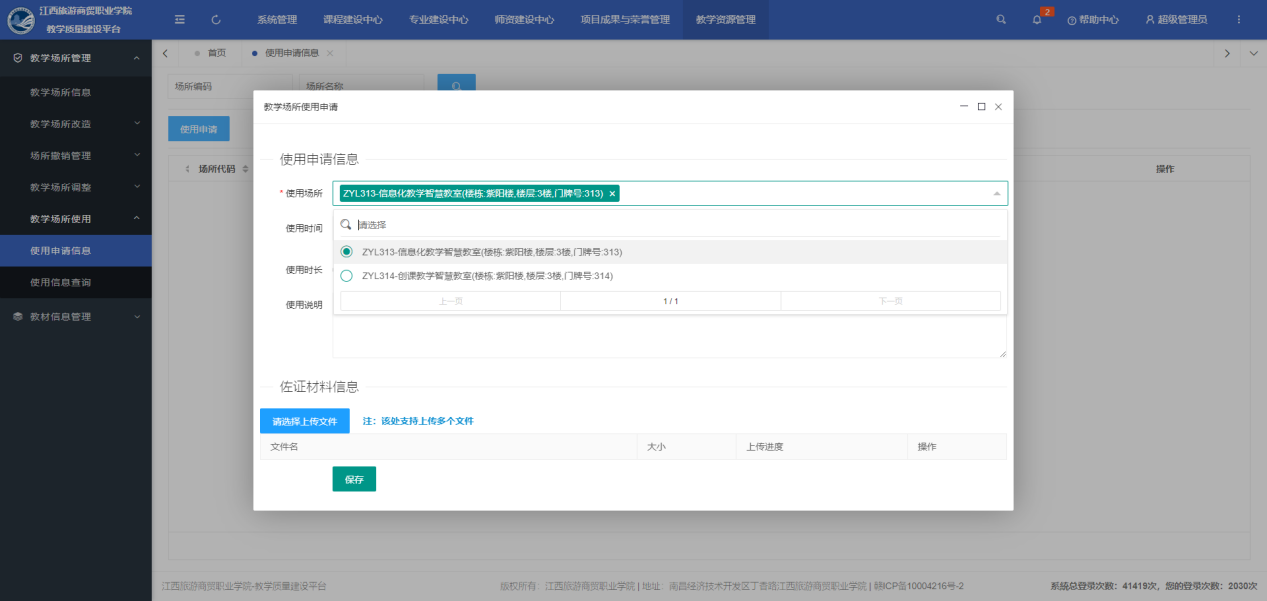Open the 帮助中心 link
The height and width of the screenshot is (601, 1267).
1092,20
